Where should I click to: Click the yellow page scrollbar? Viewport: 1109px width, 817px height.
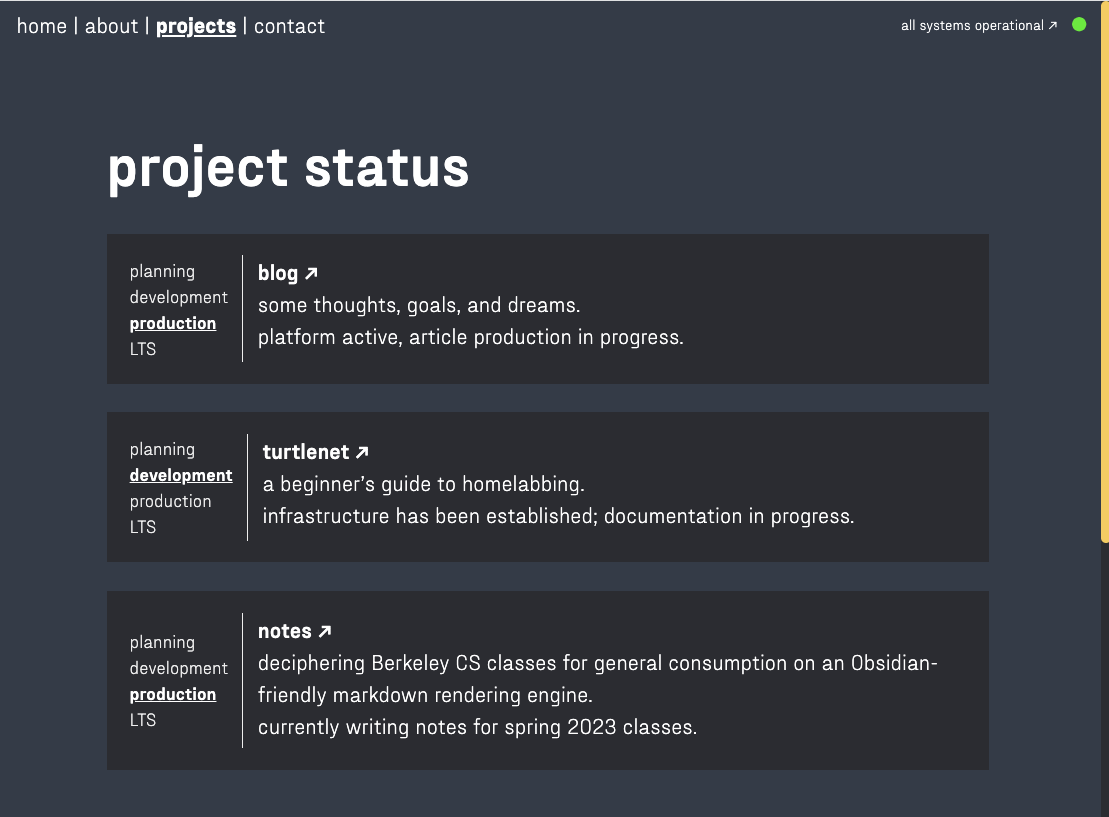1105,272
